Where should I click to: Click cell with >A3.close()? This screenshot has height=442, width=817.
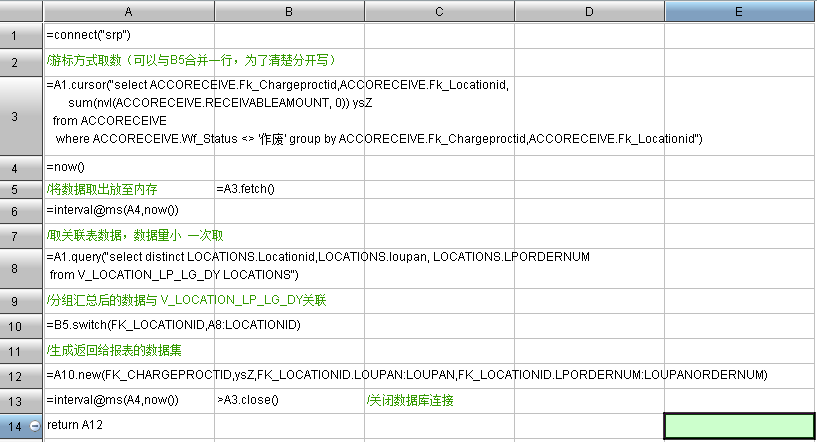click(289, 401)
